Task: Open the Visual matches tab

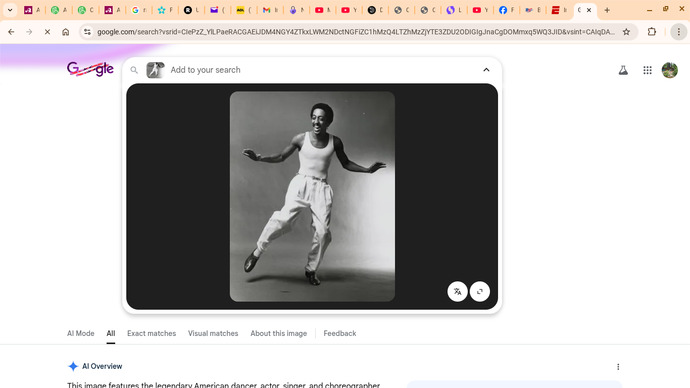Action: point(213,333)
